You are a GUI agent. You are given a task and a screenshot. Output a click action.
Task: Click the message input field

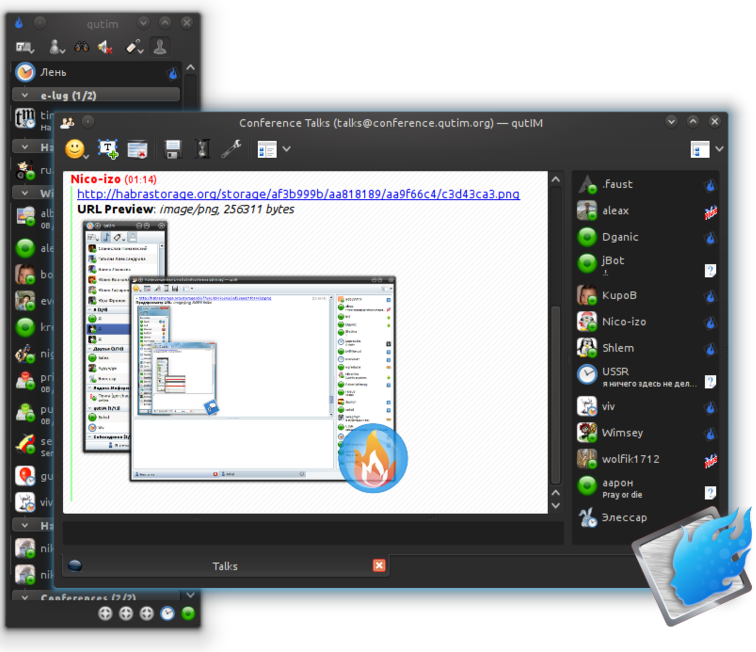coord(313,533)
